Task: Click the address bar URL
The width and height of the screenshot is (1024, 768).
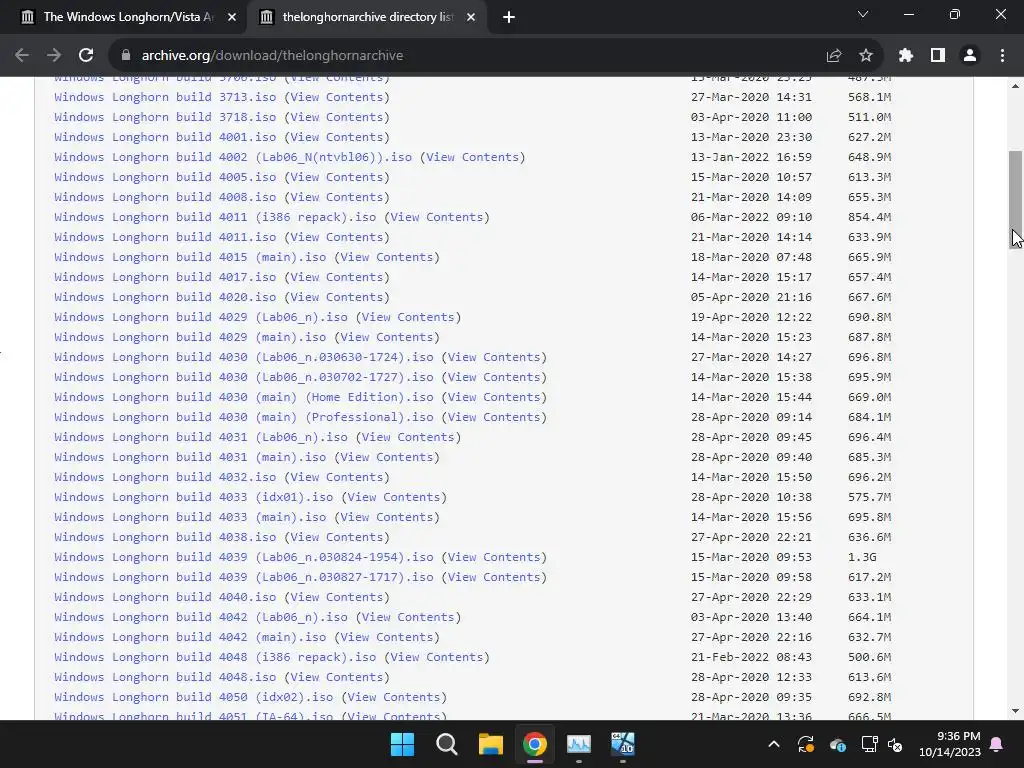Action: pyautogui.click(x=272, y=56)
